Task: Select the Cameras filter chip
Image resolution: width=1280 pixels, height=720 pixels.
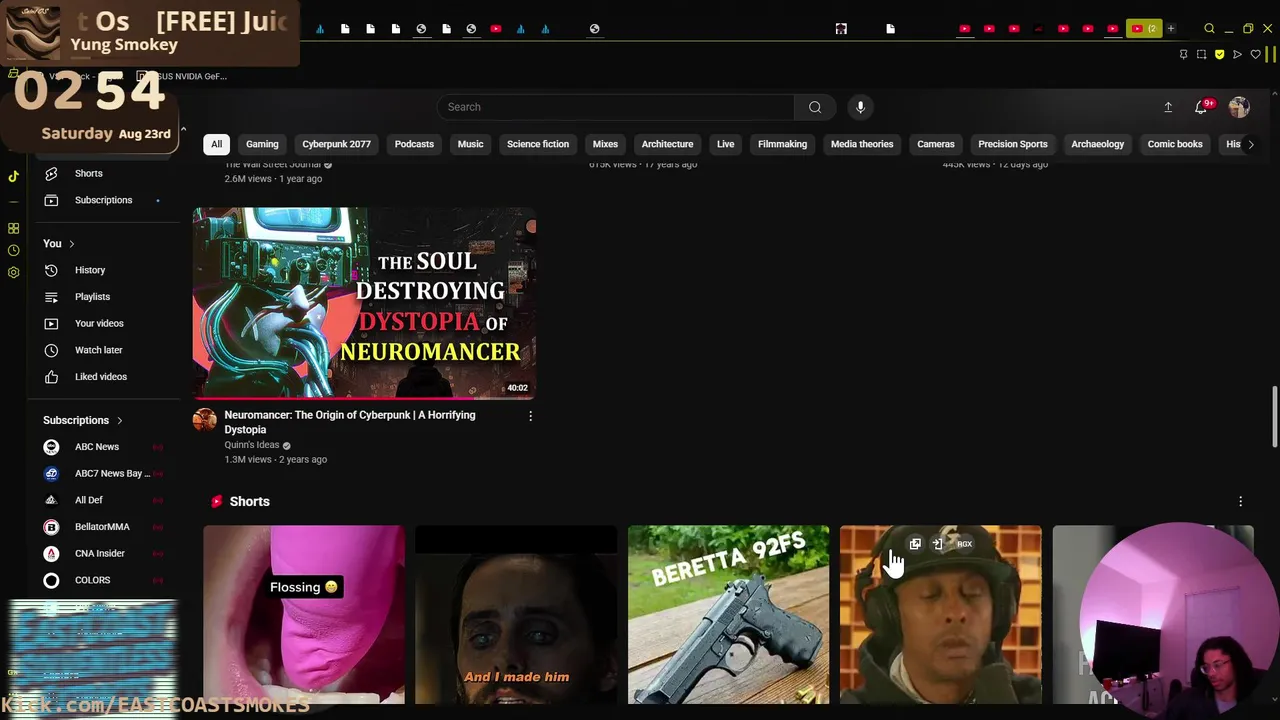Action: [936, 144]
